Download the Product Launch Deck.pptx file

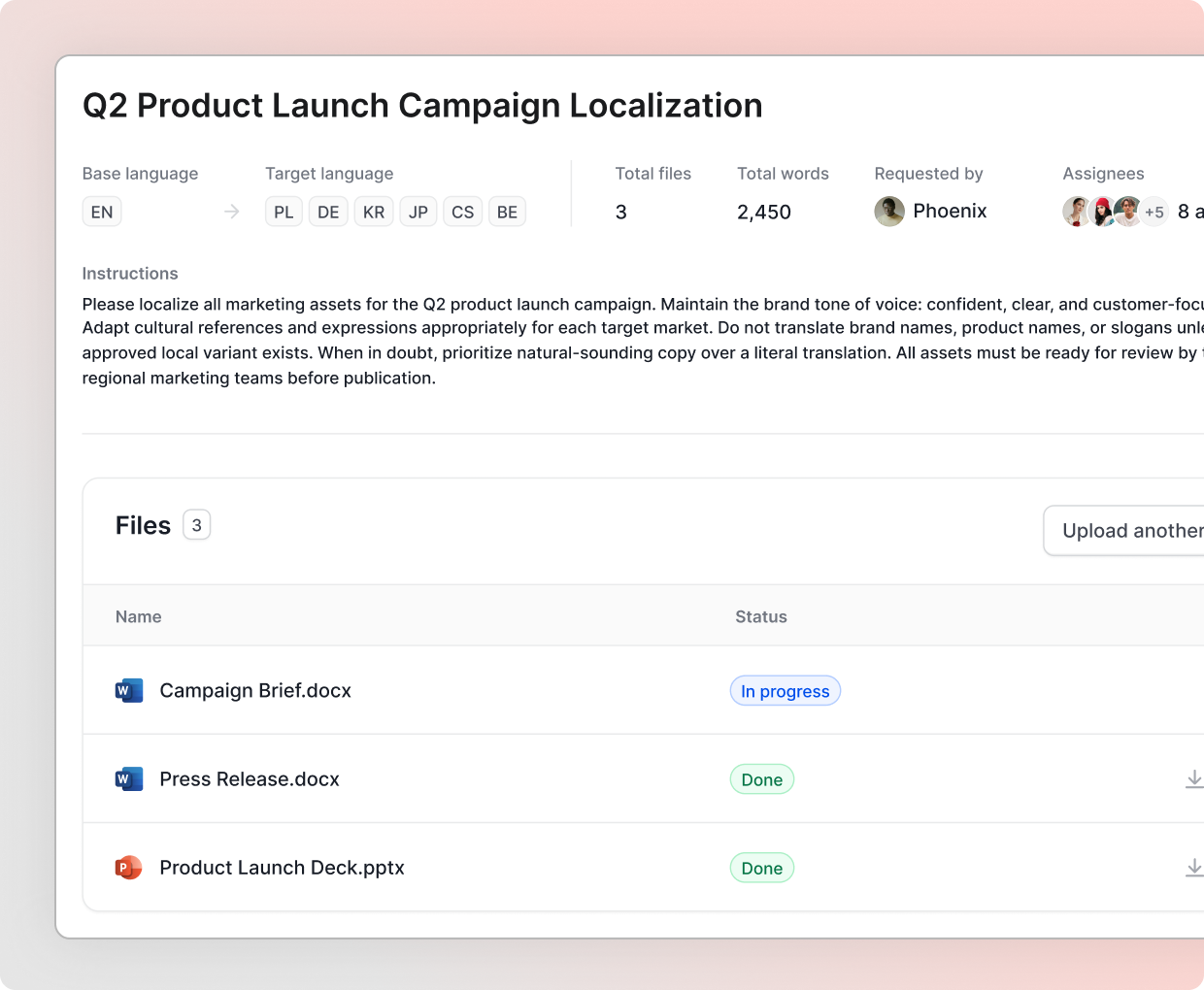click(1194, 867)
